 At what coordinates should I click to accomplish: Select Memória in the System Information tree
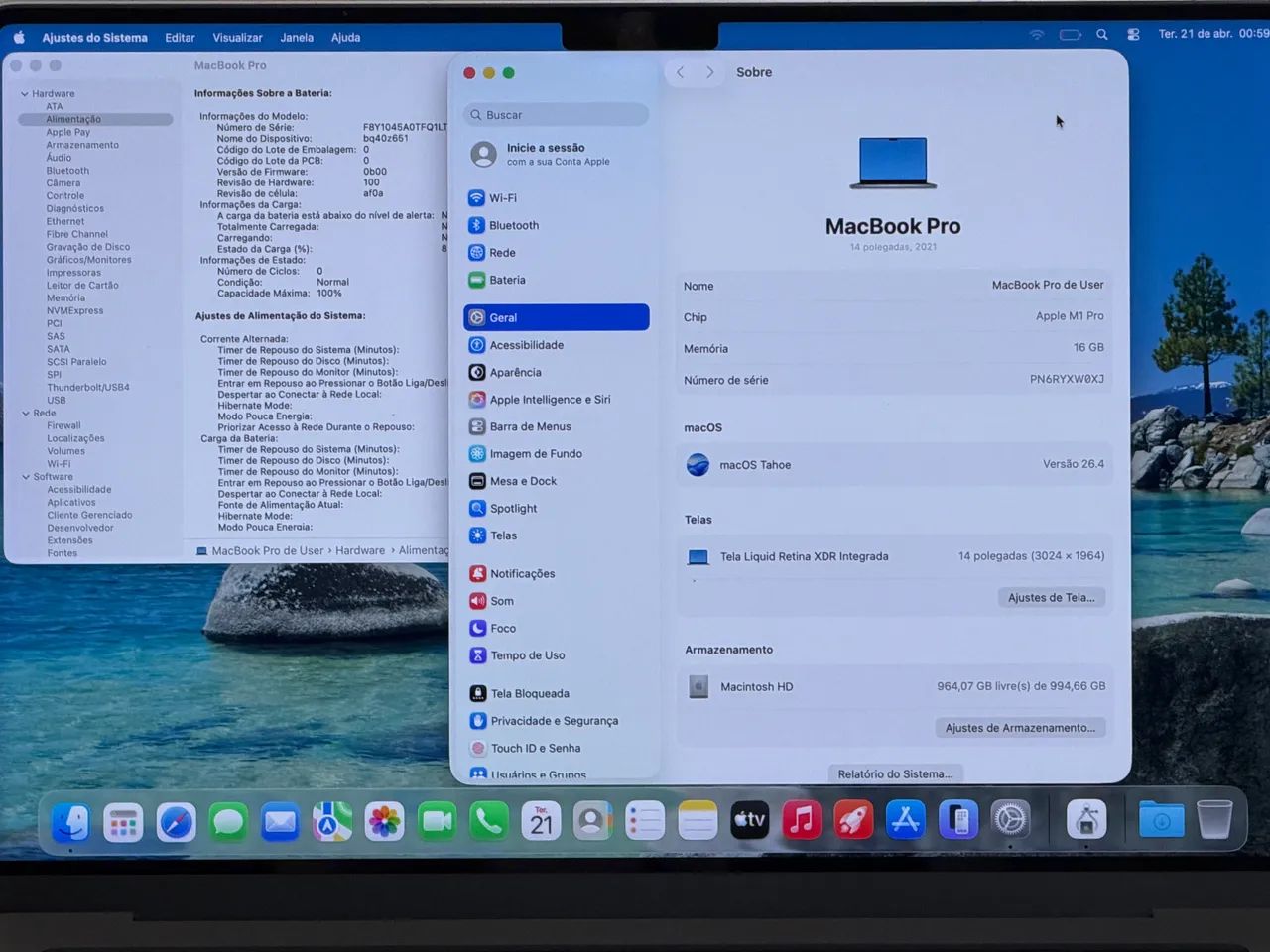[x=65, y=298]
